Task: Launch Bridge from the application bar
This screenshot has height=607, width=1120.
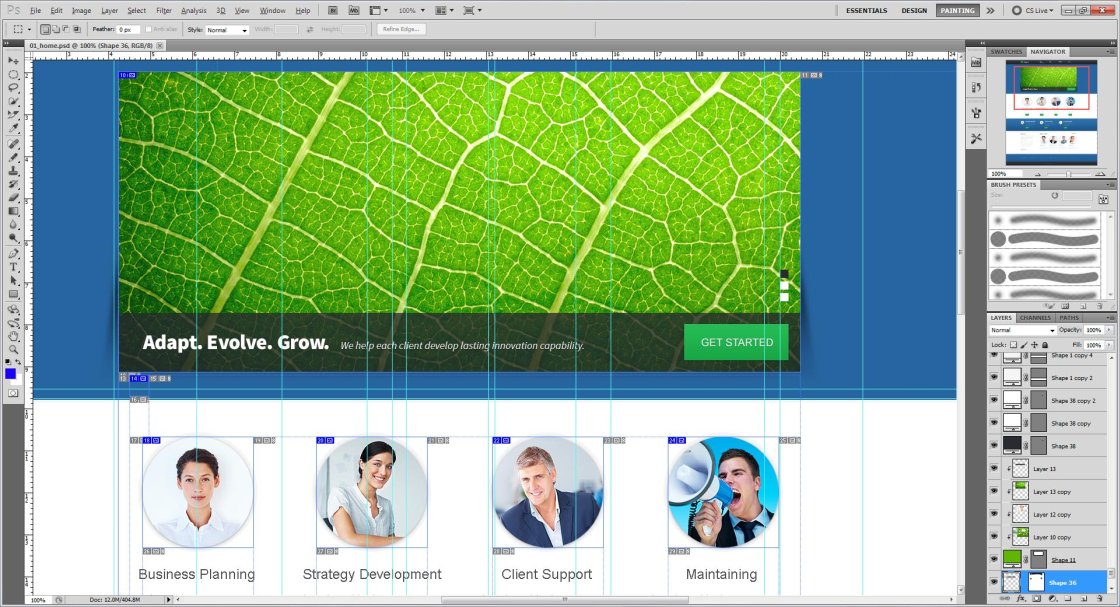Action: pos(331,10)
